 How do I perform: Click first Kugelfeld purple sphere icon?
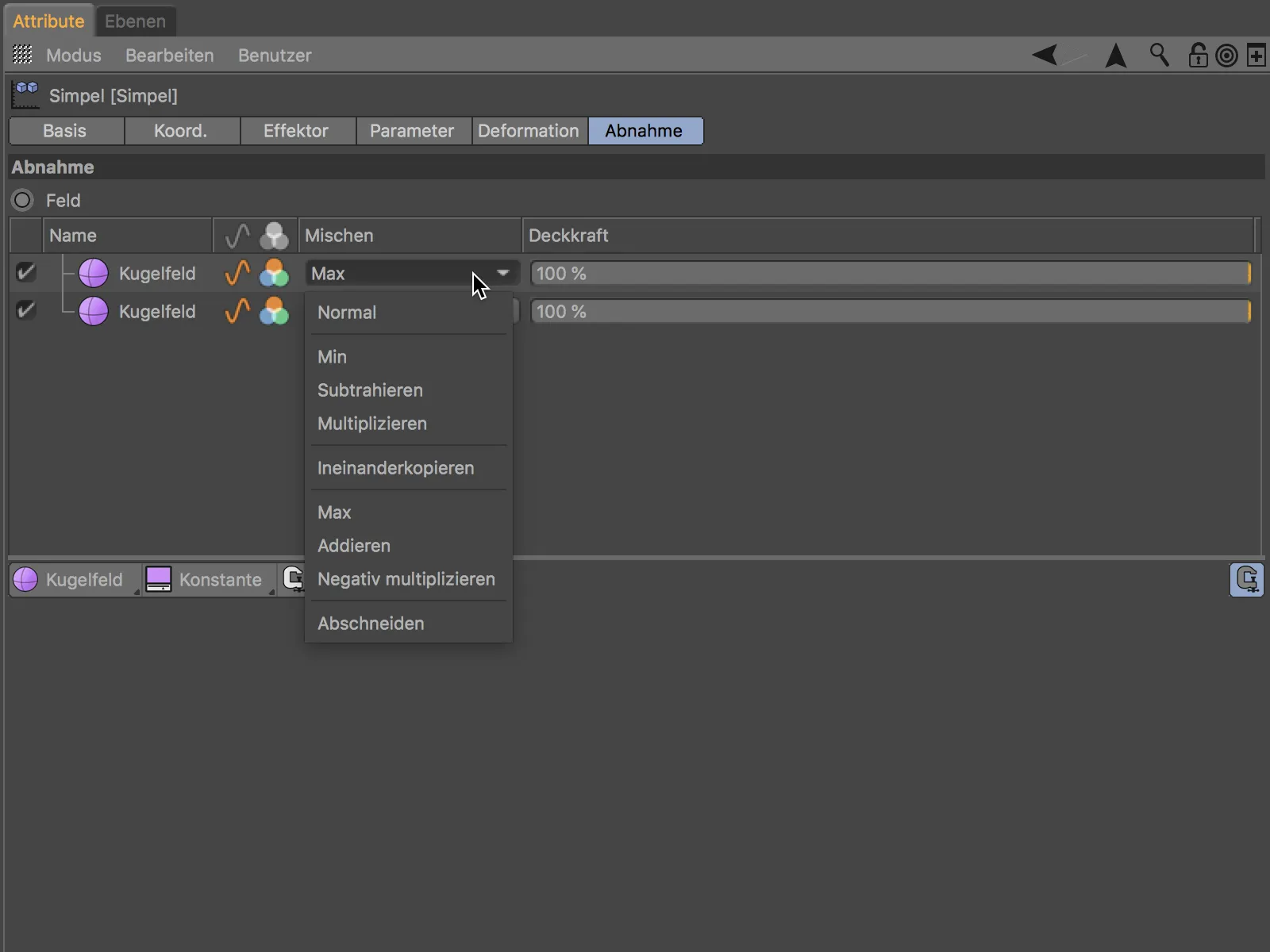click(x=94, y=273)
